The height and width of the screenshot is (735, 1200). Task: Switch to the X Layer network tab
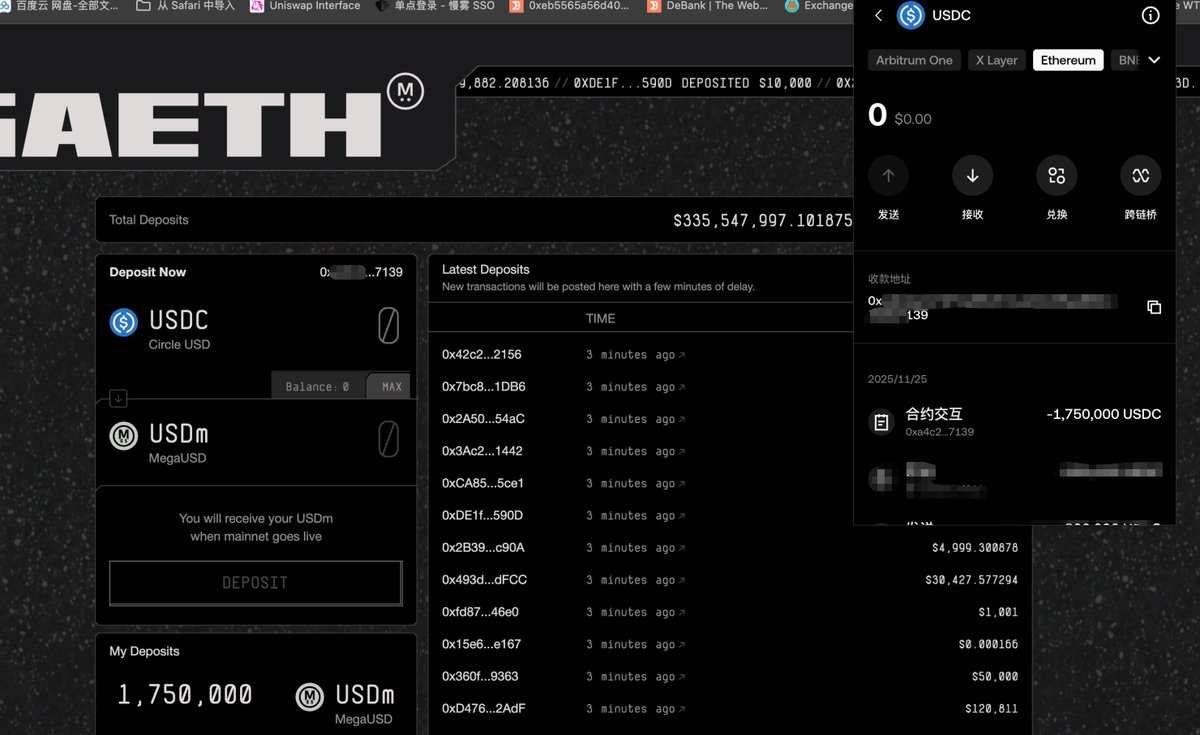[x=996, y=60]
